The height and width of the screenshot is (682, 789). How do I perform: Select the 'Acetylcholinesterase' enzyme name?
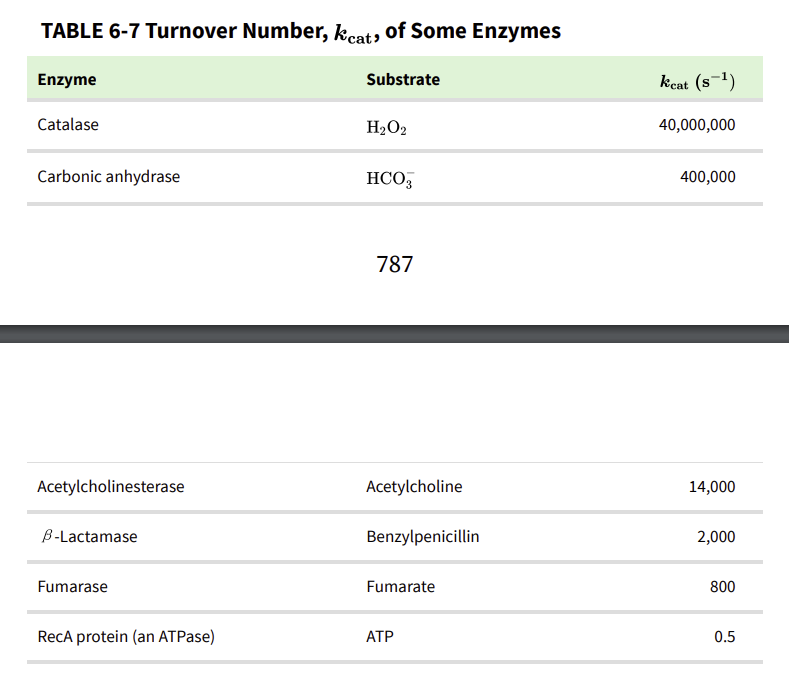tap(111, 487)
